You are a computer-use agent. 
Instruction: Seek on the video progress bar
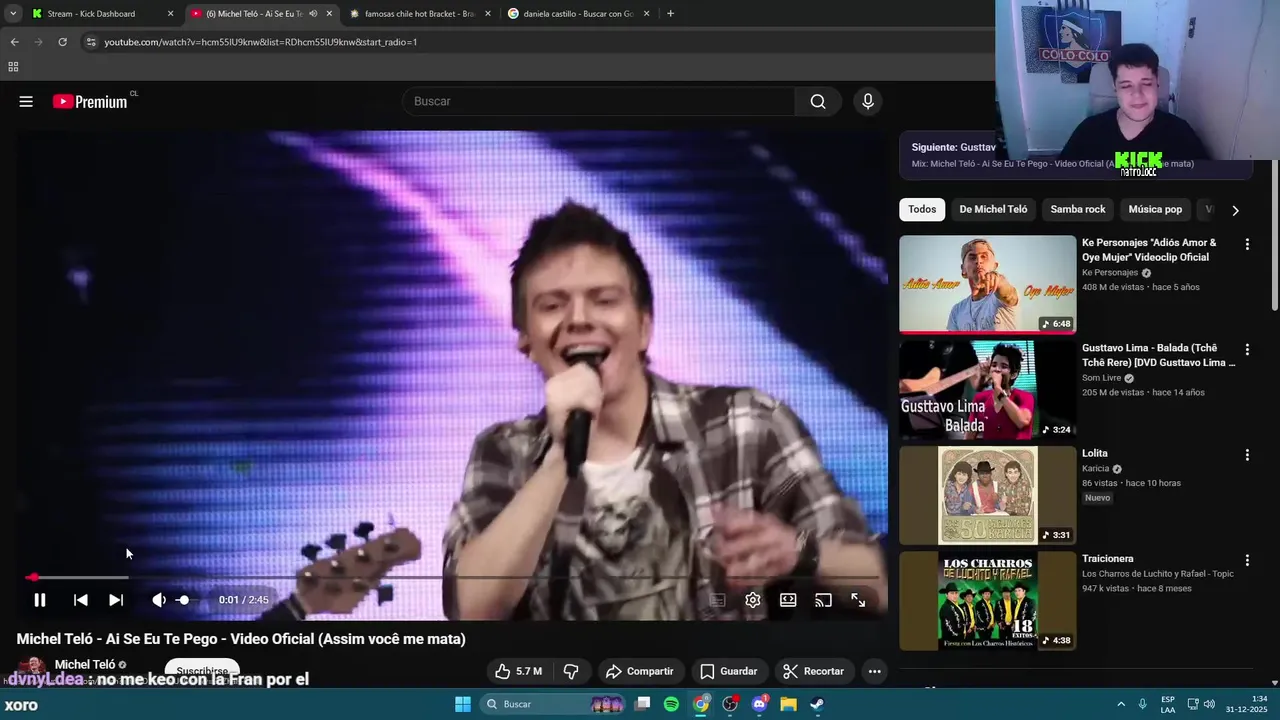tap(452, 577)
